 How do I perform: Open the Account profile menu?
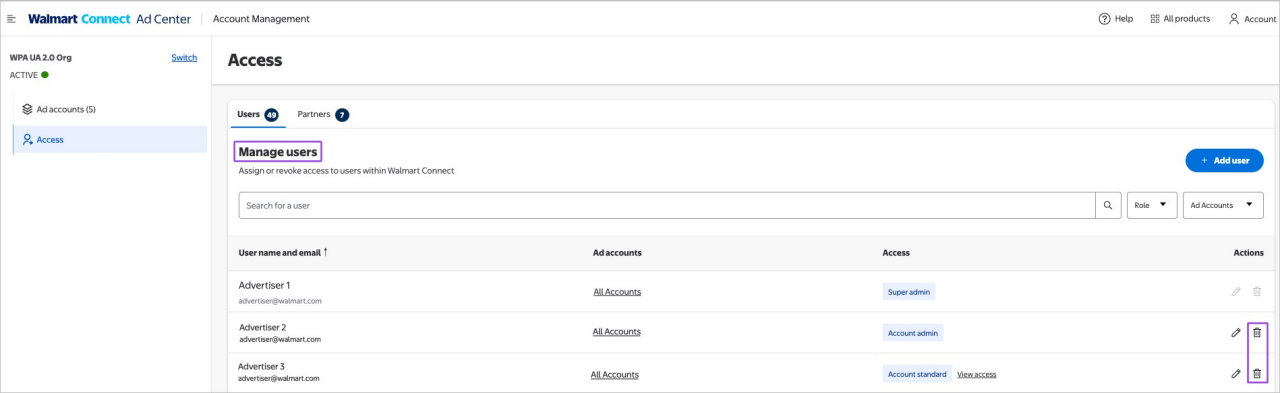click(x=1252, y=19)
